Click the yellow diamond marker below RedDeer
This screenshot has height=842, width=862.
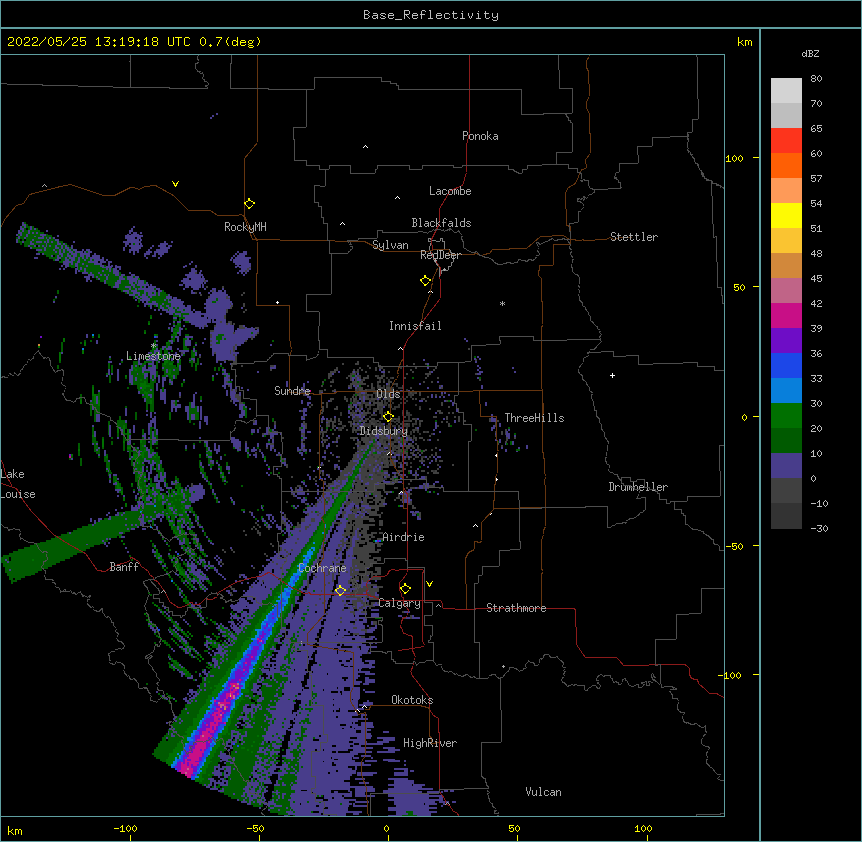pos(426,281)
